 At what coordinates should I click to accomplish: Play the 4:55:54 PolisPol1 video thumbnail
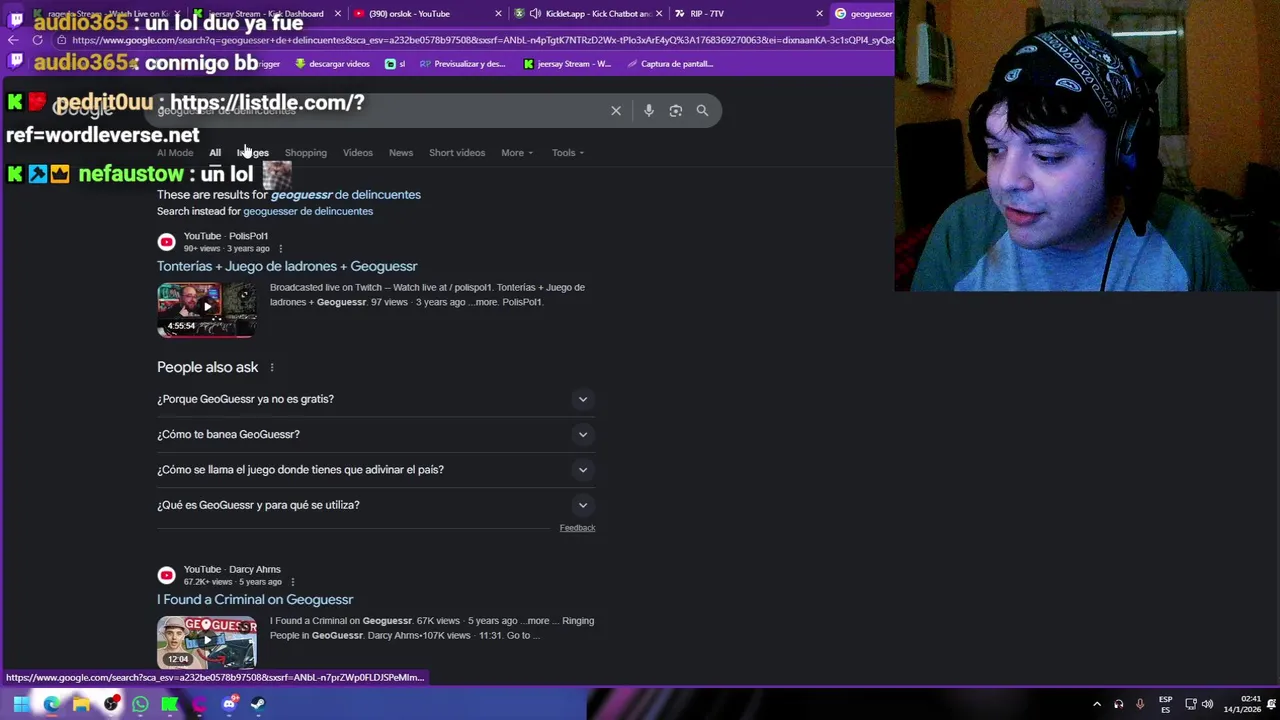(206, 310)
